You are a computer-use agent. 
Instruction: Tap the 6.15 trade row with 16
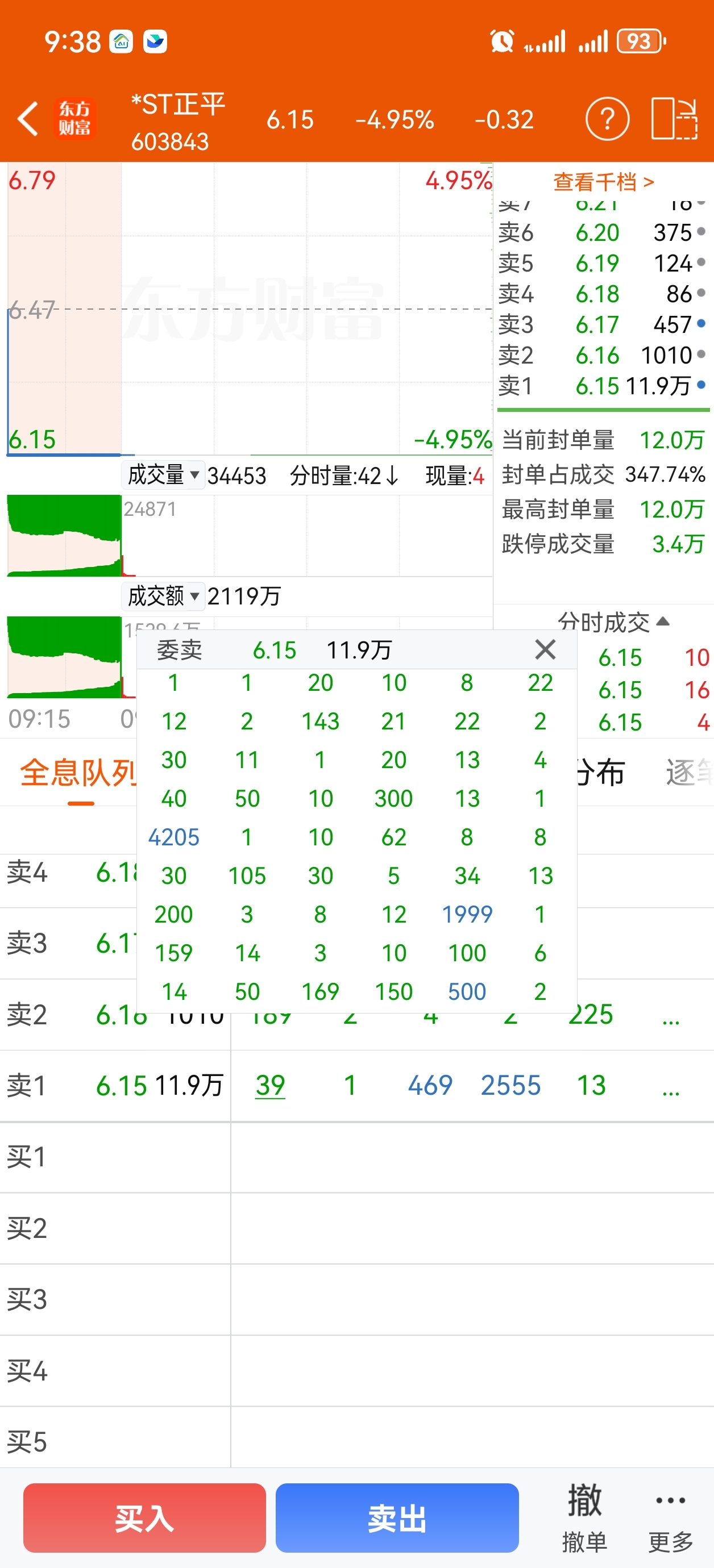coord(653,690)
